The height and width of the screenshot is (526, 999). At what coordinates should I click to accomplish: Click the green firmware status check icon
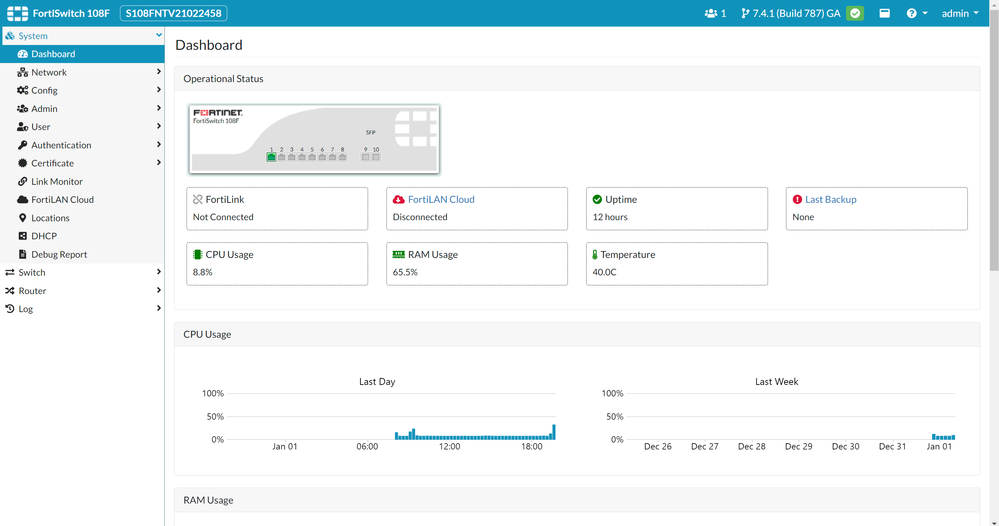point(855,14)
